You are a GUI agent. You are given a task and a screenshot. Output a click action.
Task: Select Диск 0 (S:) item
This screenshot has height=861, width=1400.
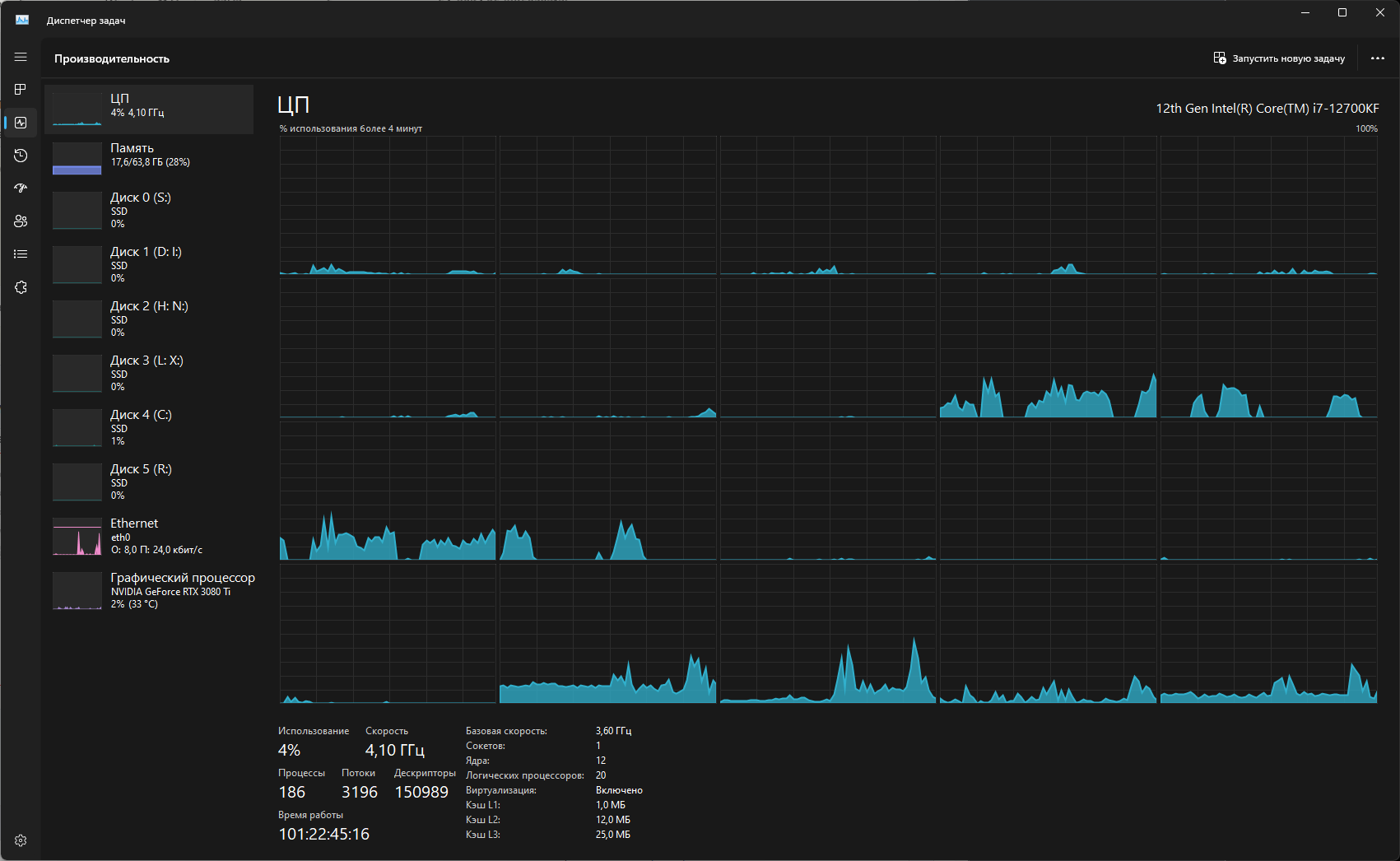point(149,210)
